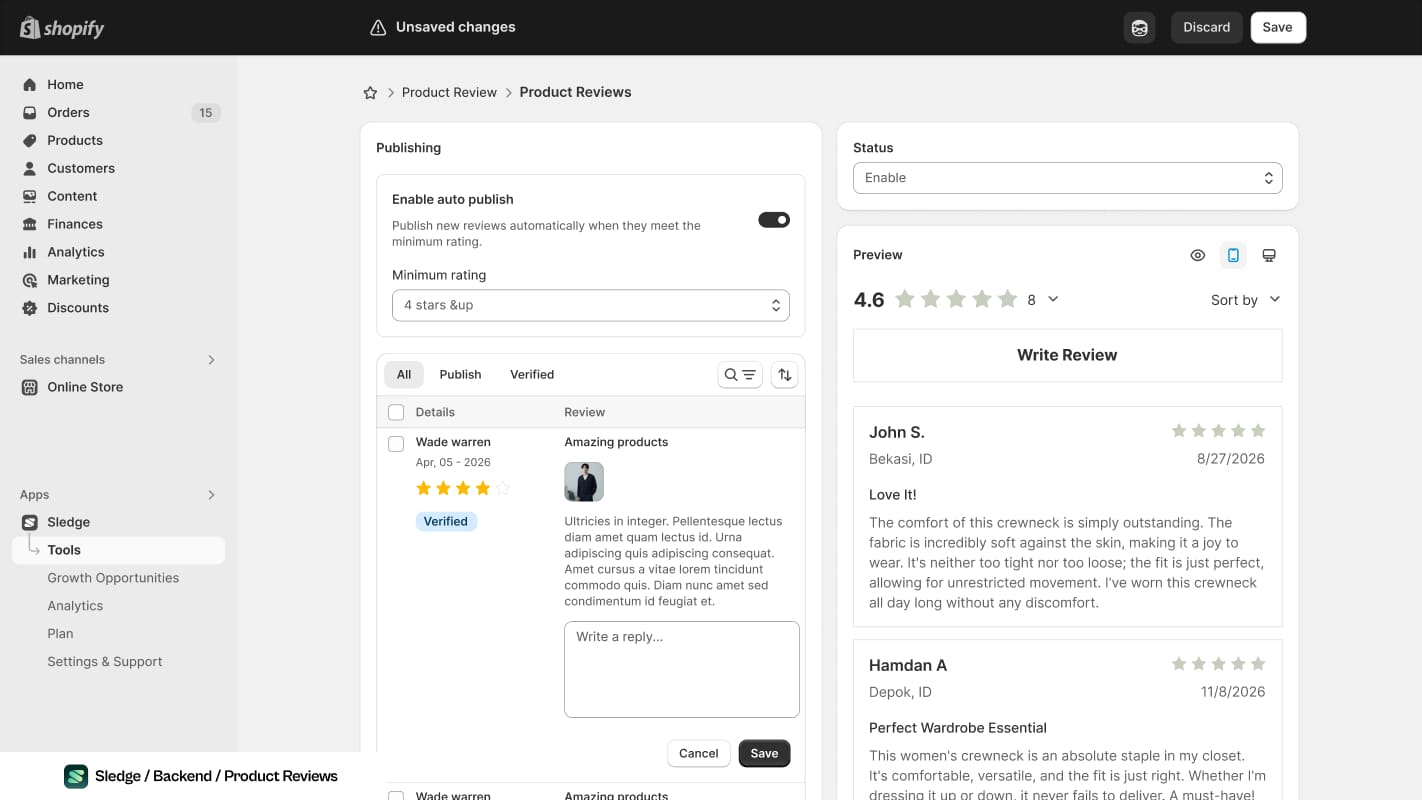Image resolution: width=1422 pixels, height=800 pixels.
Task: Click the Marketing target icon
Action: point(30,281)
